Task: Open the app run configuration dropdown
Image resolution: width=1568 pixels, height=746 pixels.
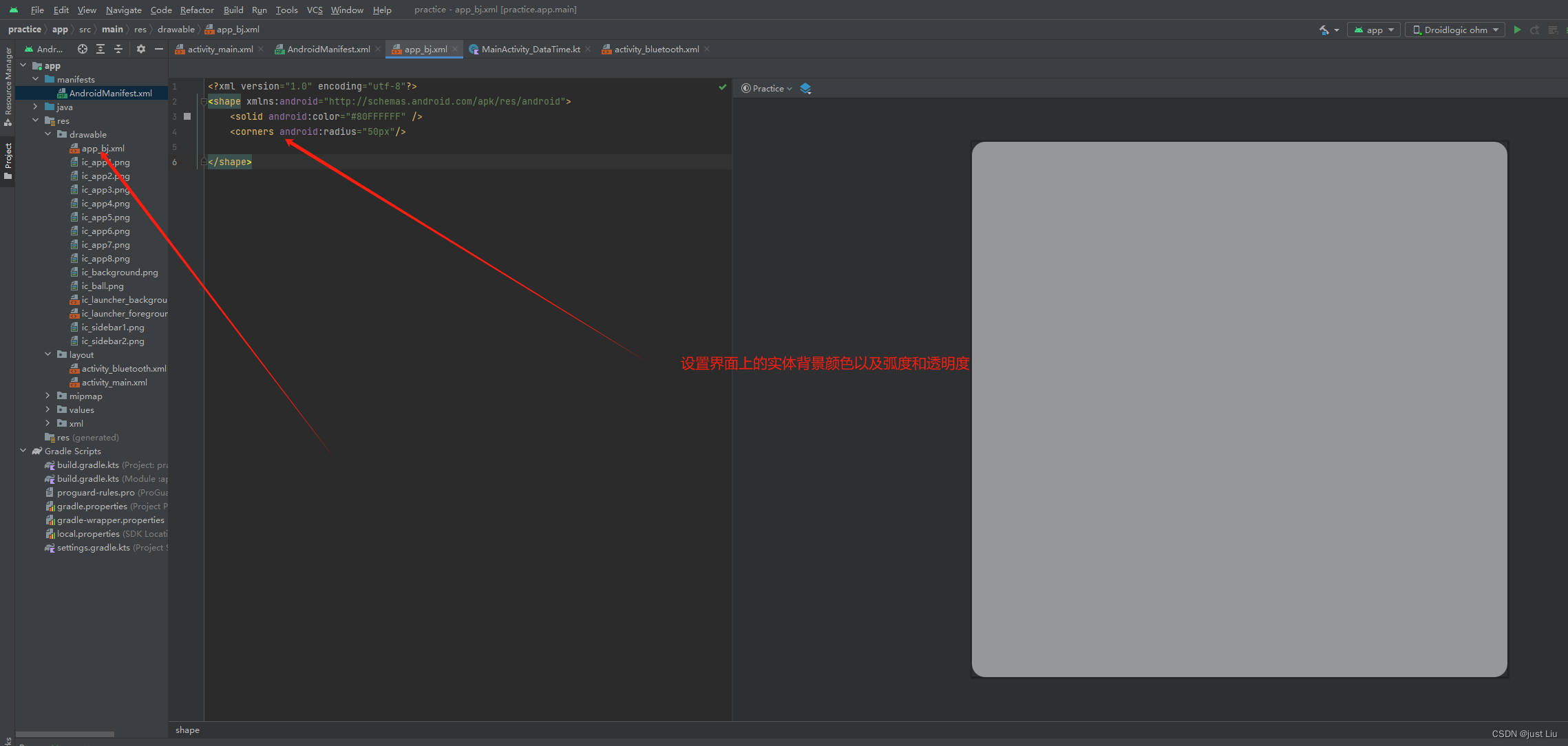Action: [x=1374, y=30]
